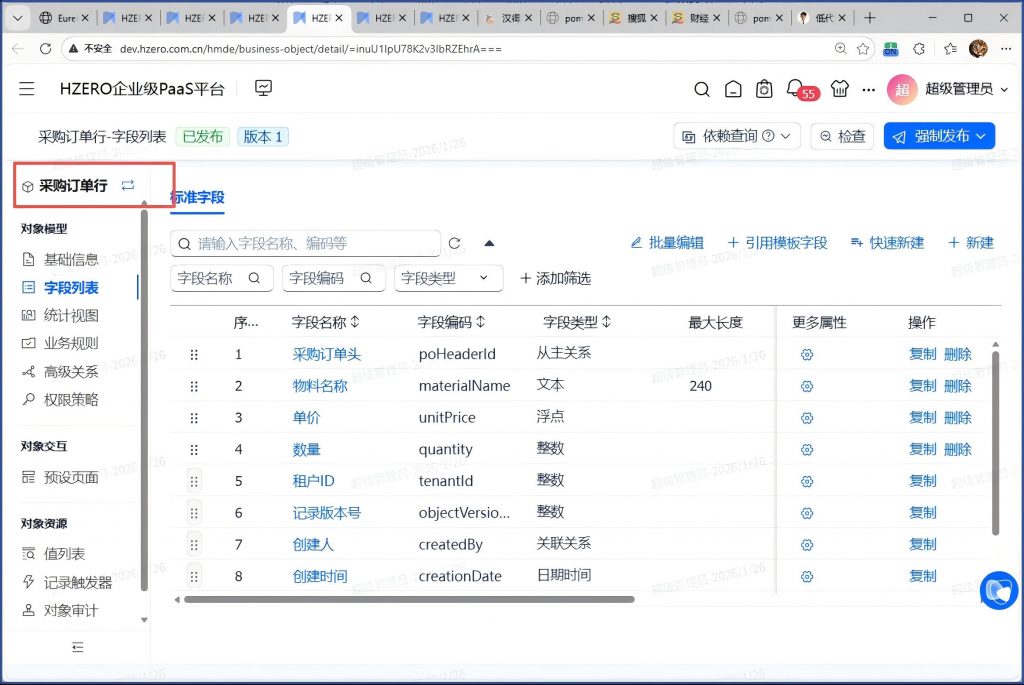Click the refresh icon next to search box

click(455, 243)
